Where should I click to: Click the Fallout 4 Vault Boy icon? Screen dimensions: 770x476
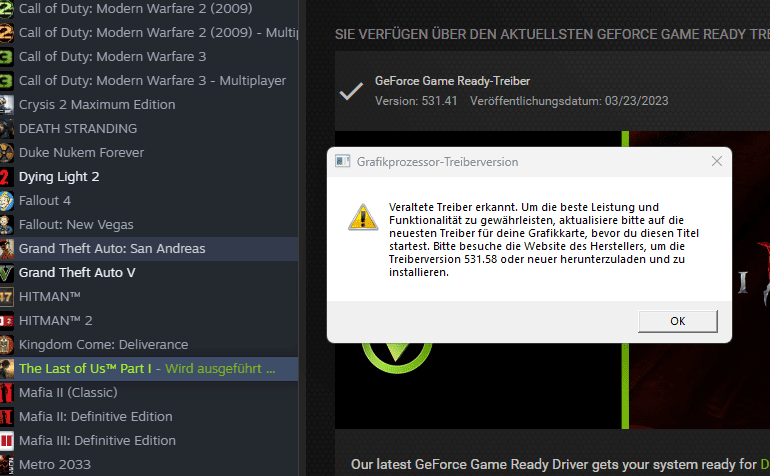click(6, 201)
